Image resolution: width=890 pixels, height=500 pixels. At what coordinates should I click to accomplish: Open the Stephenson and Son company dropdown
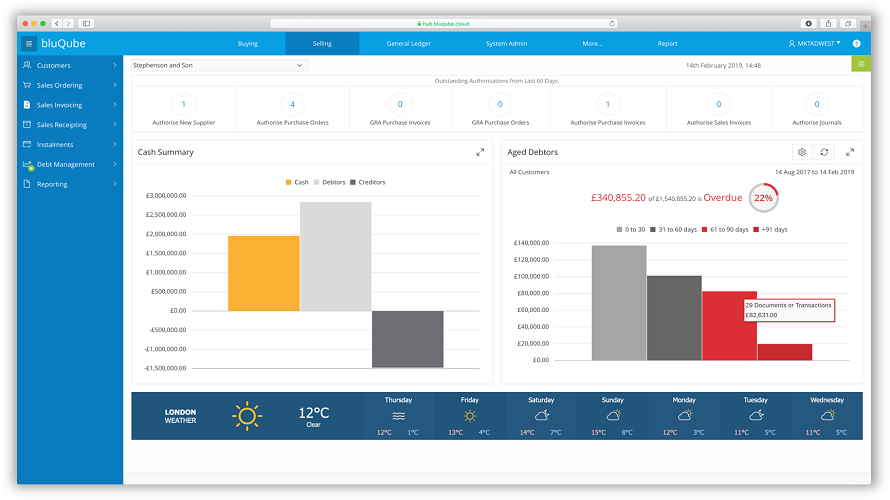pos(219,65)
